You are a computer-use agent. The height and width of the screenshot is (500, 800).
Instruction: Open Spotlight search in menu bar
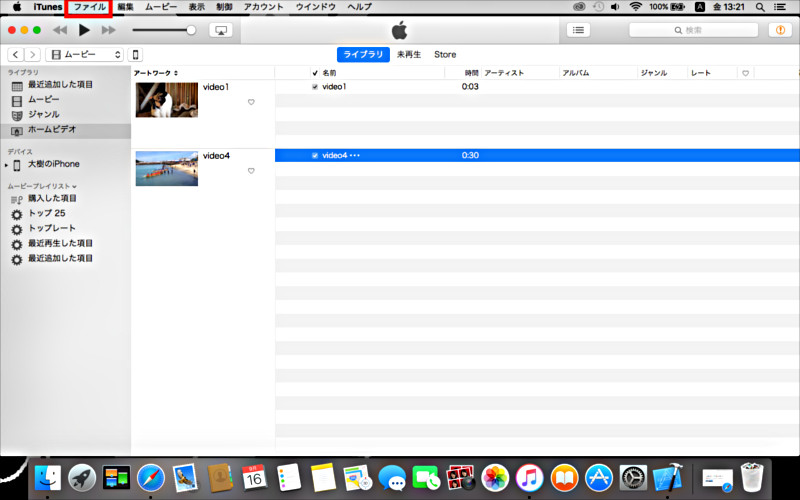point(760,7)
